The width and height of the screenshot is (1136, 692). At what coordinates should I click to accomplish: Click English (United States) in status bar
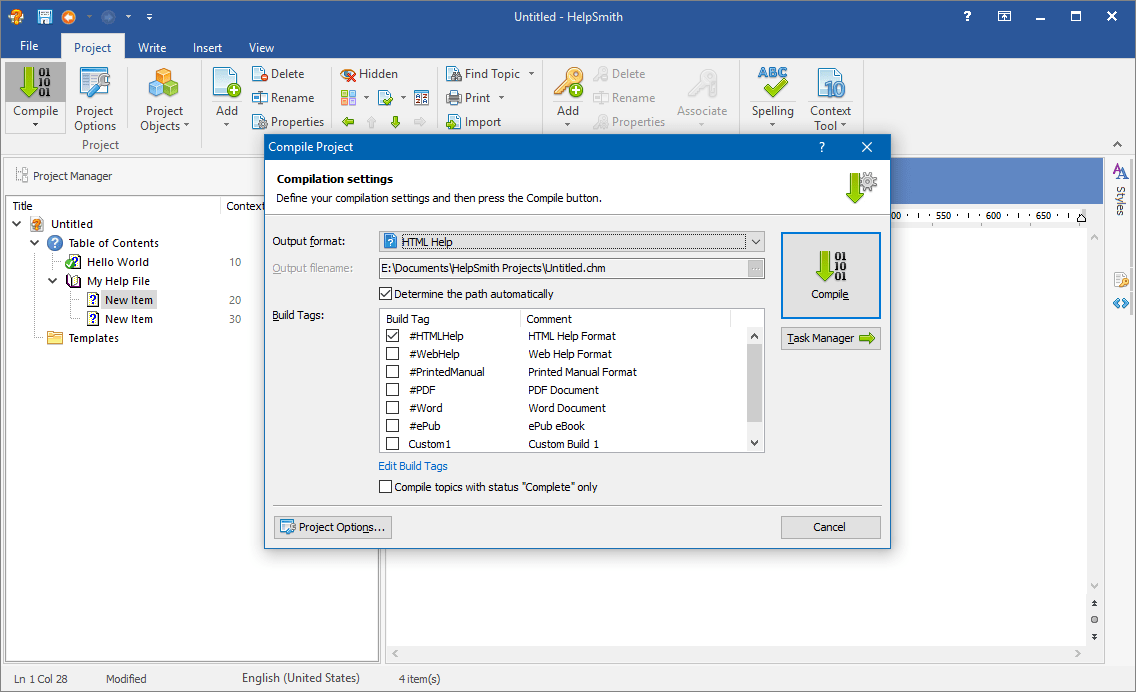coord(301,678)
